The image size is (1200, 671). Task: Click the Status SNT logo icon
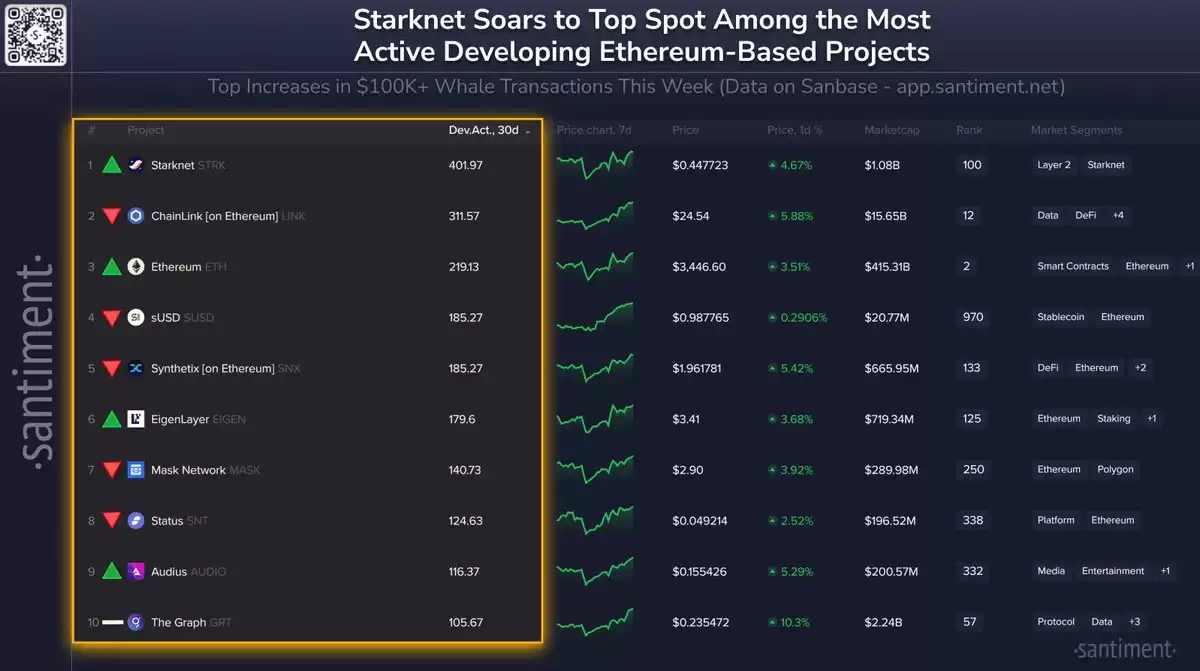(x=136, y=521)
